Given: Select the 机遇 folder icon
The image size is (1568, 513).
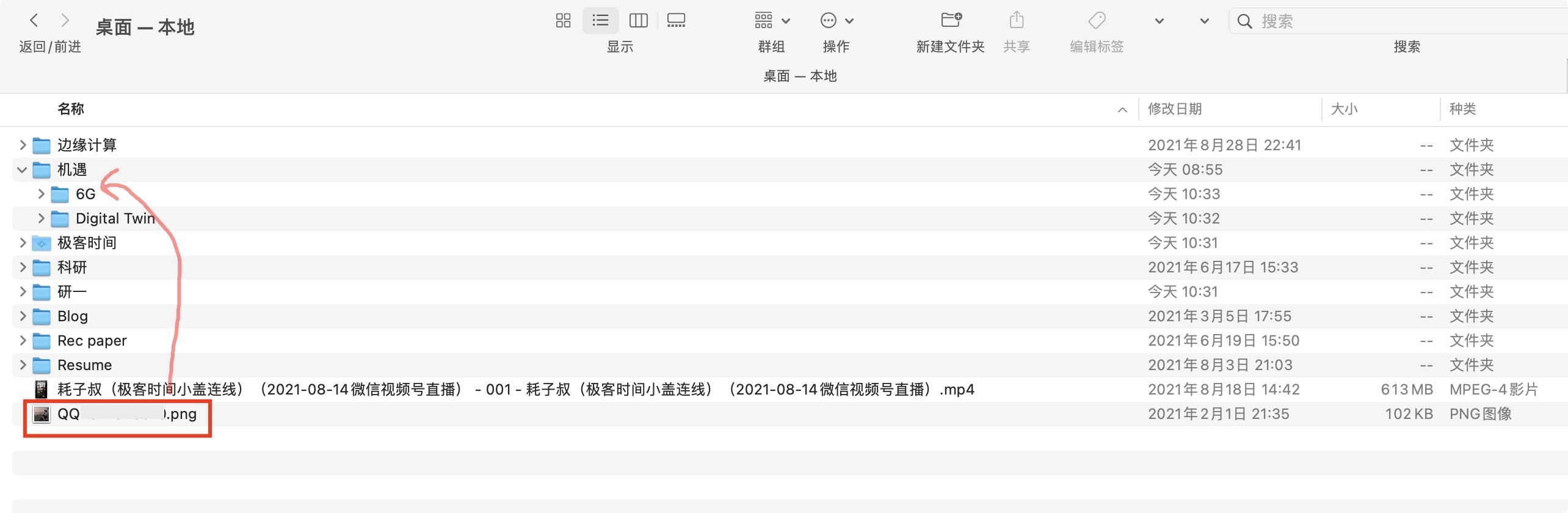Looking at the screenshot, I should (x=42, y=170).
